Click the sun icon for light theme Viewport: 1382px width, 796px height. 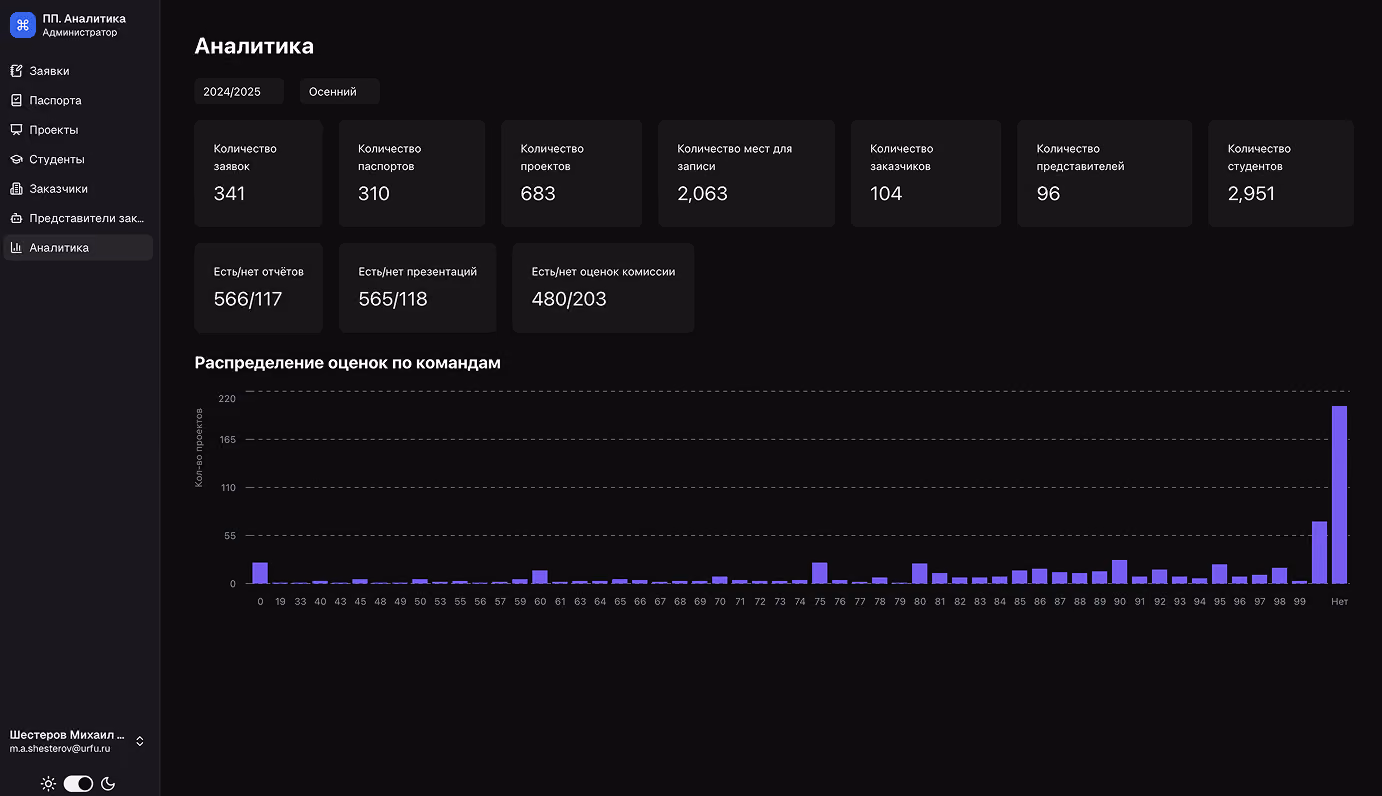pyautogui.click(x=48, y=784)
